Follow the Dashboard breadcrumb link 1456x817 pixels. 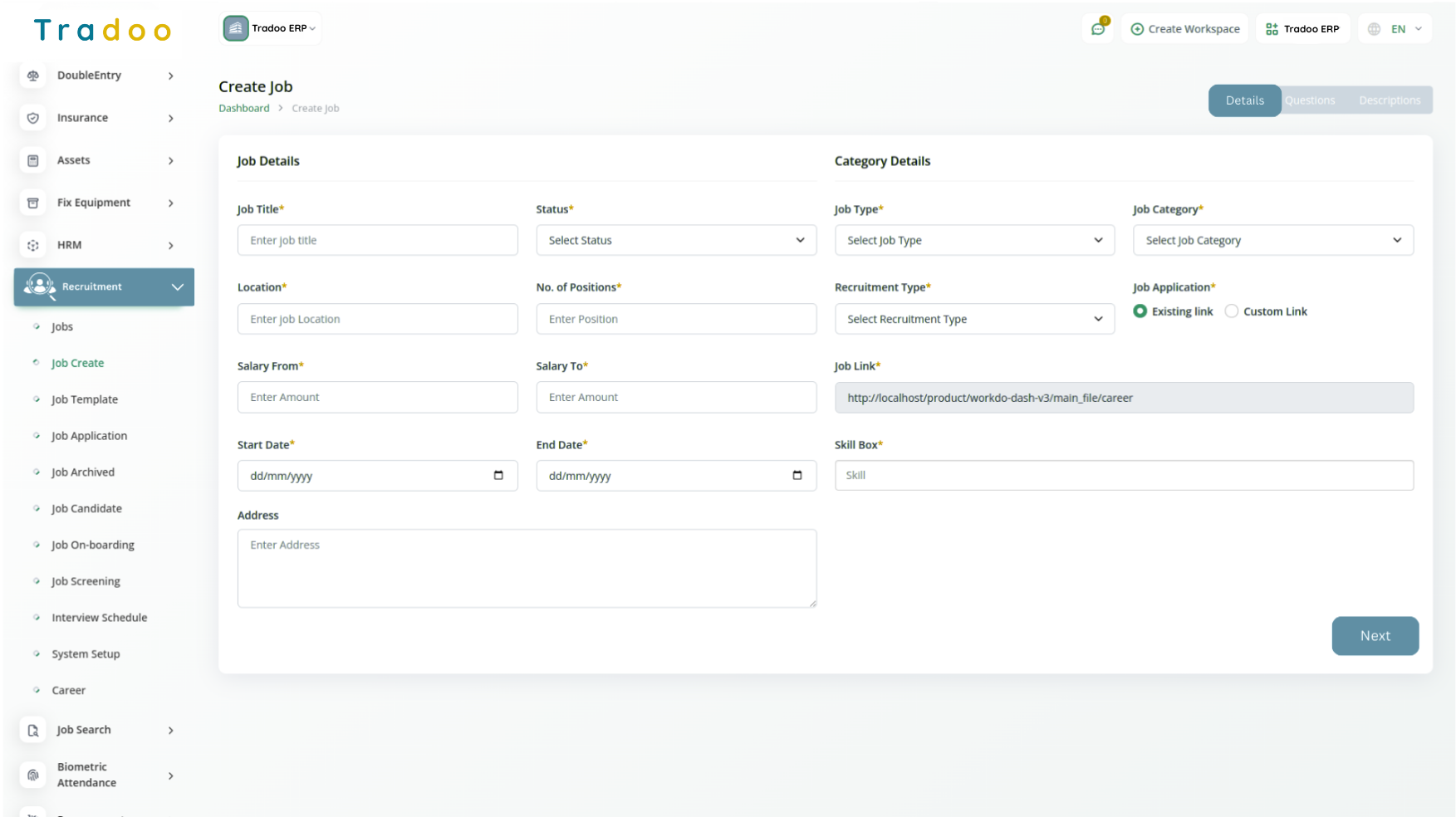pos(244,108)
